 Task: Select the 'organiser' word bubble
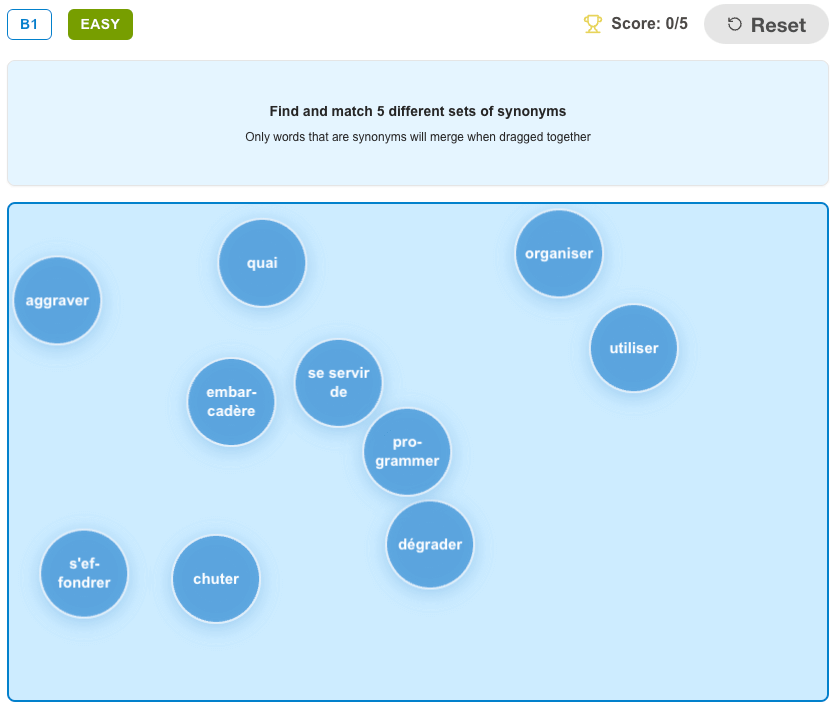(559, 253)
